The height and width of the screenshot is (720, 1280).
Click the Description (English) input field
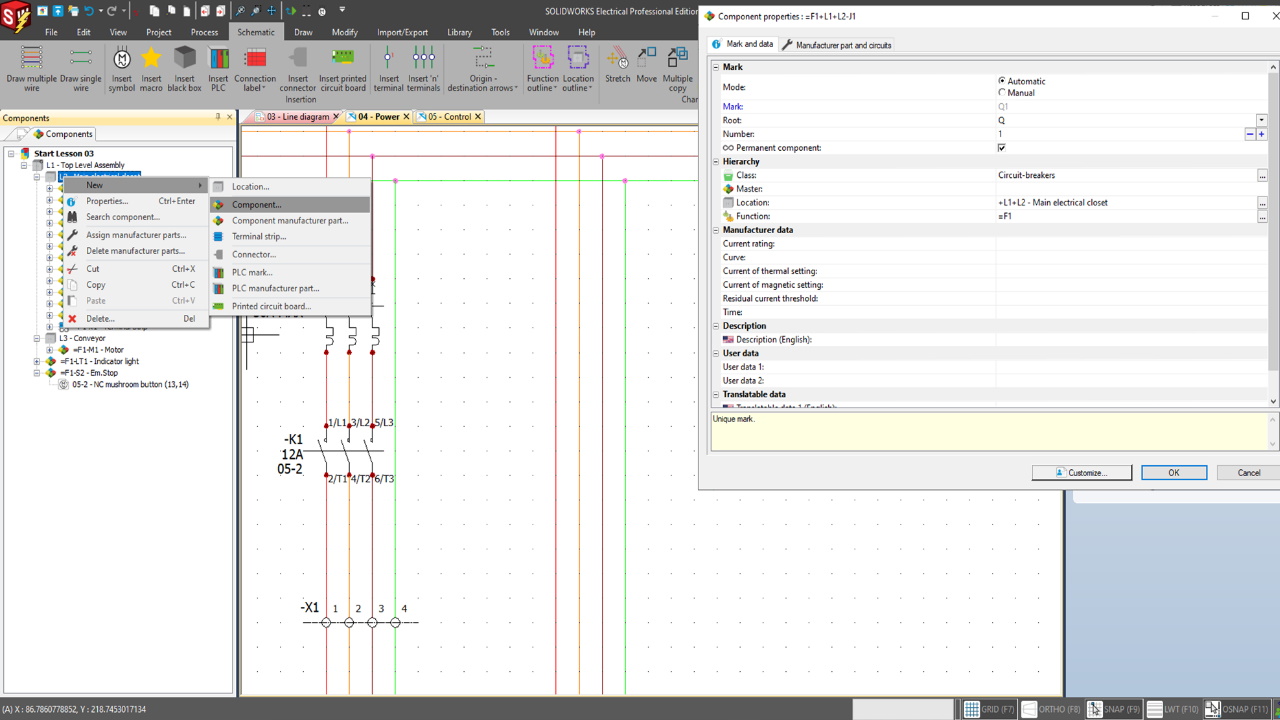(1131, 340)
